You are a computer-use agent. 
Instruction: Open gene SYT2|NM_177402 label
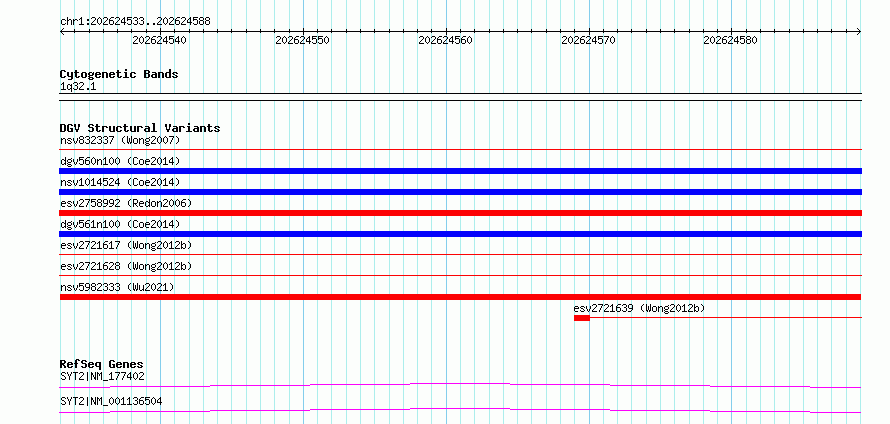tap(102, 376)
